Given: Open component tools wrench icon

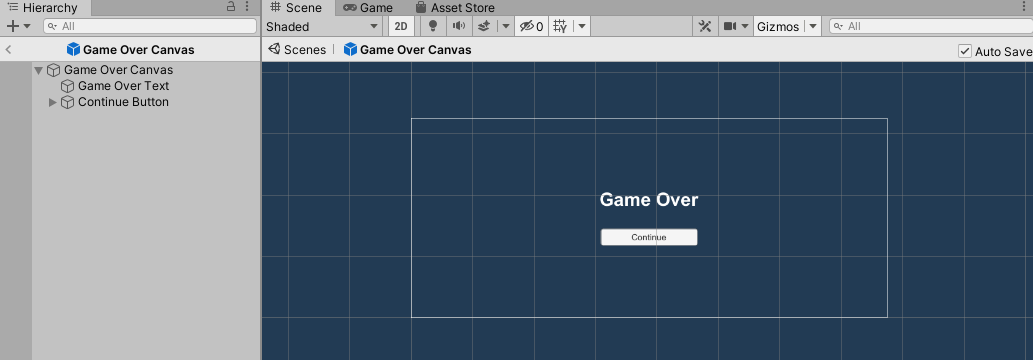Looking at the screenshot, I should click(705, 26).
